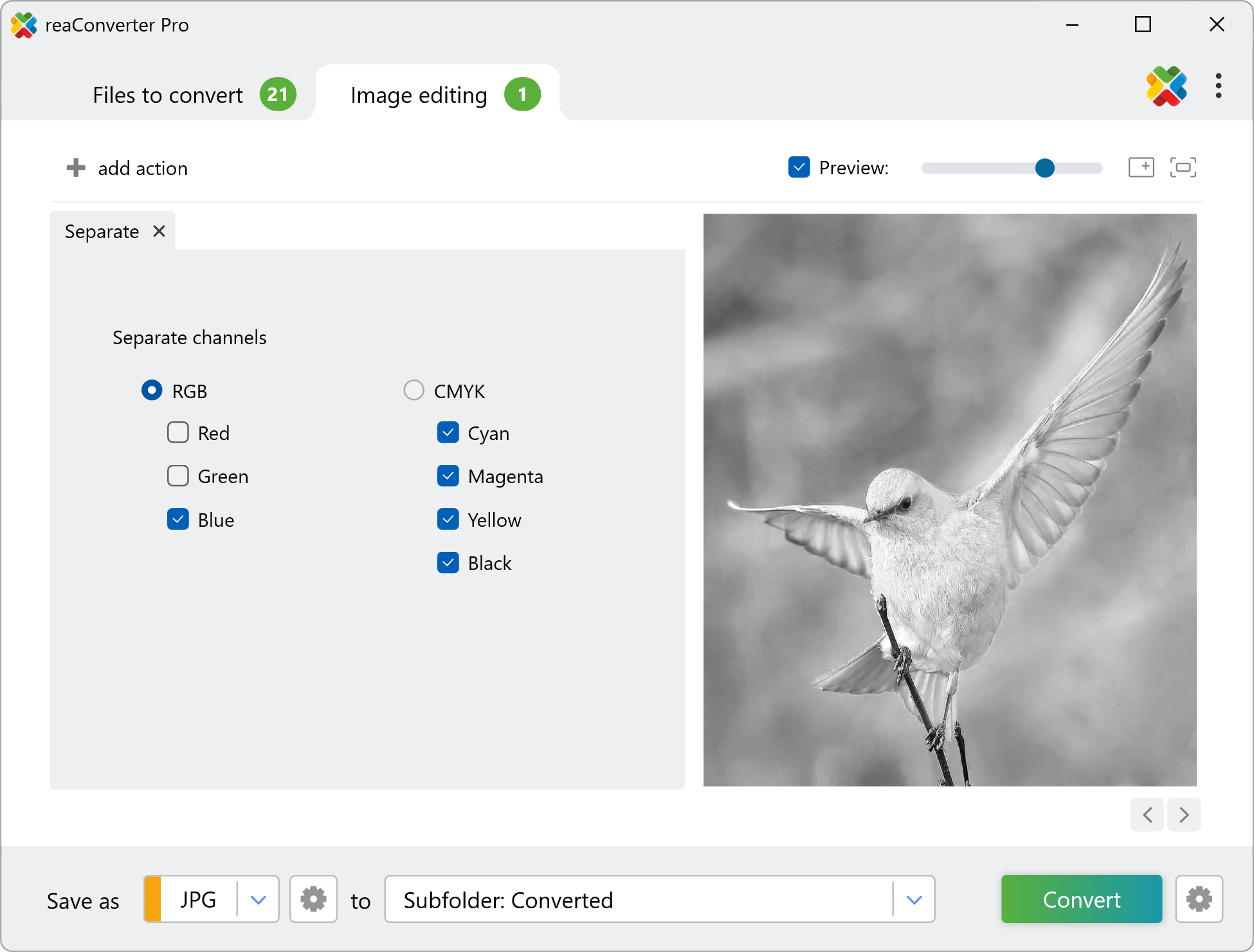Expand the Subfolder: Converted destination dropdown

(x=914, y=899)
